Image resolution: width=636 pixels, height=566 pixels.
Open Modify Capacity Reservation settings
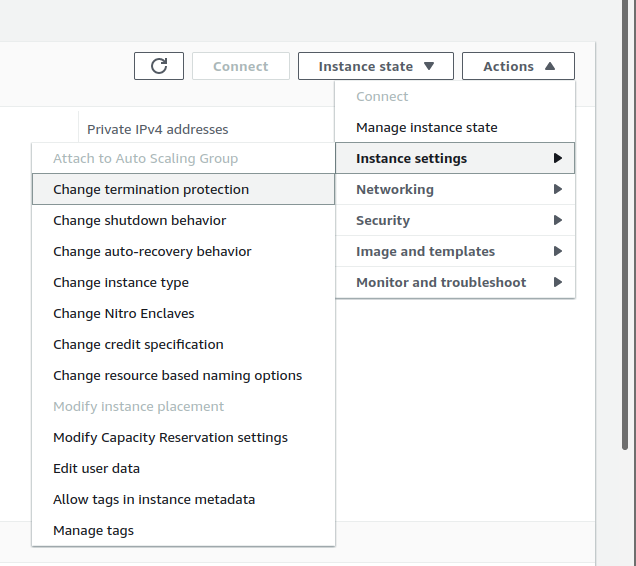[170, 437]
